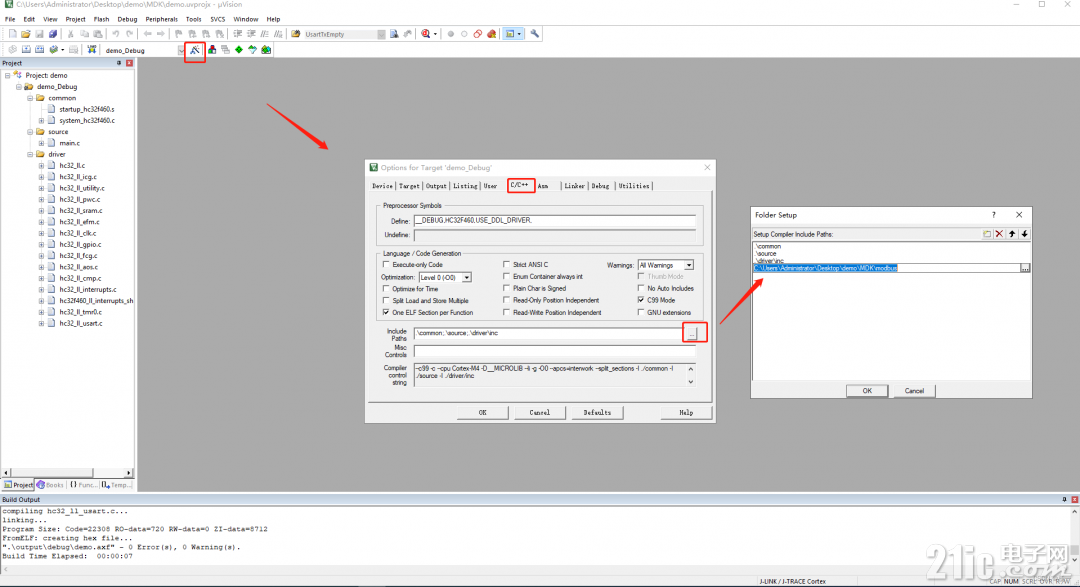
Task: Click the Save toolbar icon
Action: [x=39, y=34]
